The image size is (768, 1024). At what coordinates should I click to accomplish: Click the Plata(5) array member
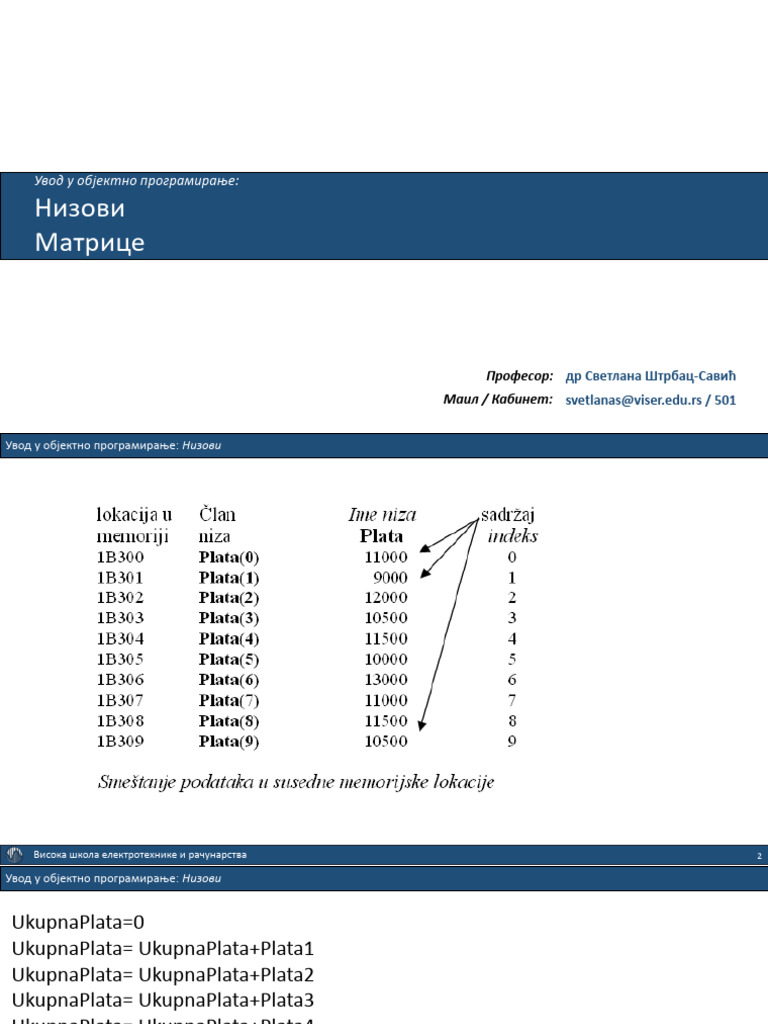[229, 660]
